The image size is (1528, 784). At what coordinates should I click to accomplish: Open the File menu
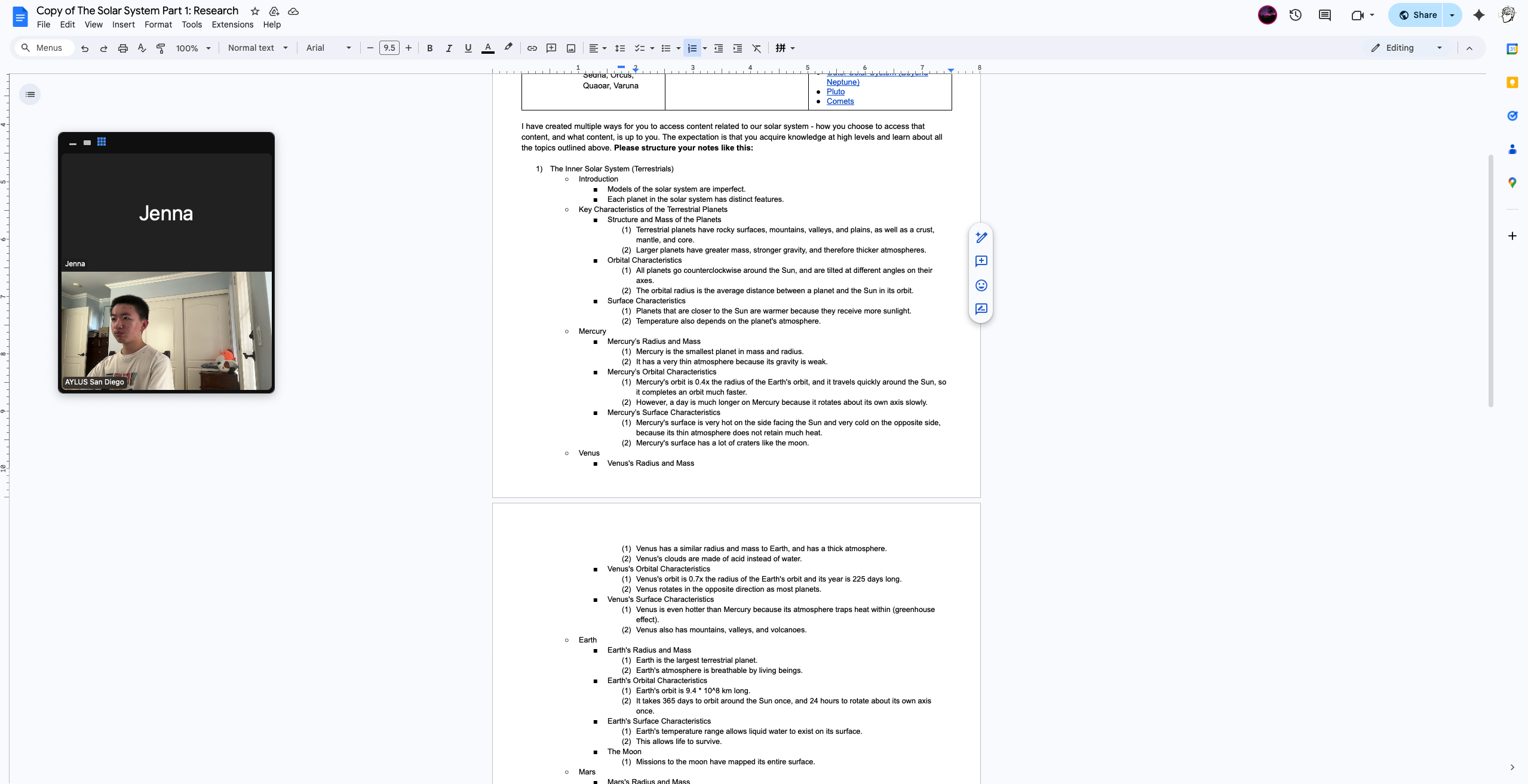tap(44, 24)
